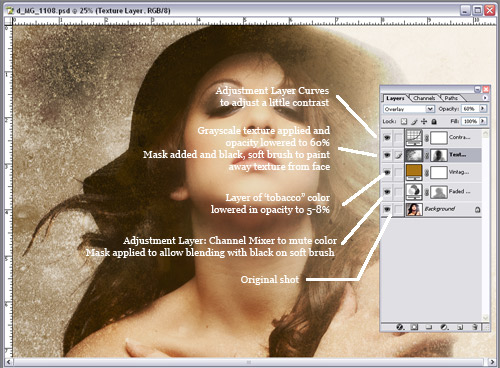This screenshot has height=368, width=500.
Task: Toggle link box on Background layer
Action: coord(399,209)
